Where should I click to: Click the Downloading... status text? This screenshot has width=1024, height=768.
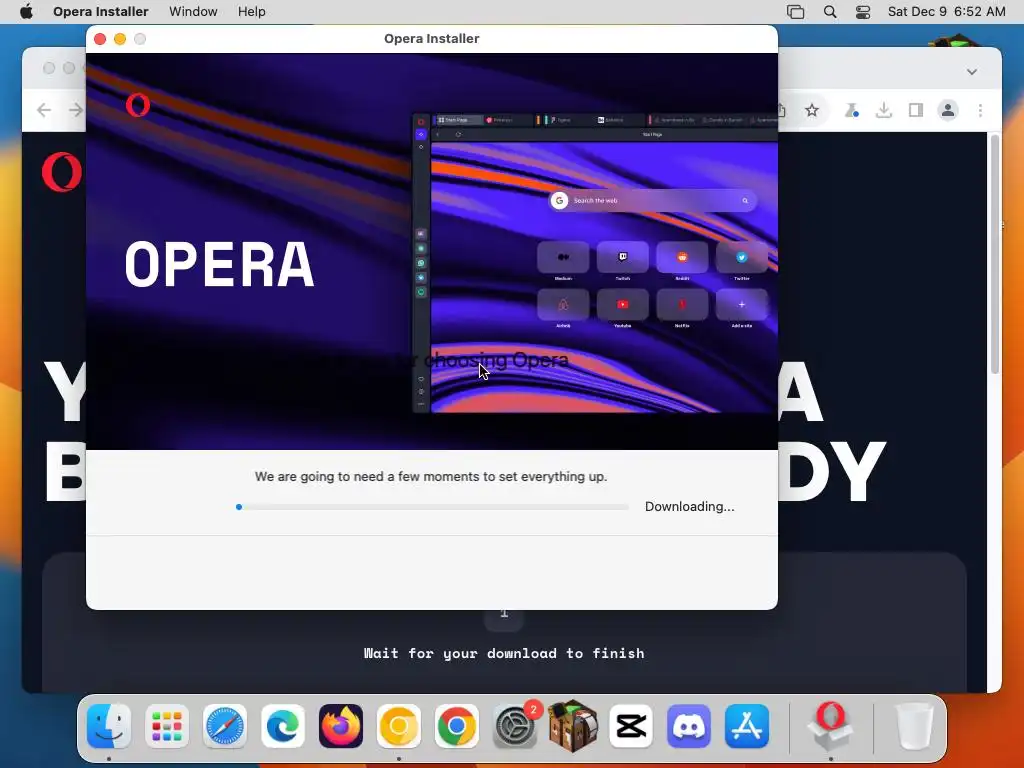pyautogui.click(x=689, y=507)
